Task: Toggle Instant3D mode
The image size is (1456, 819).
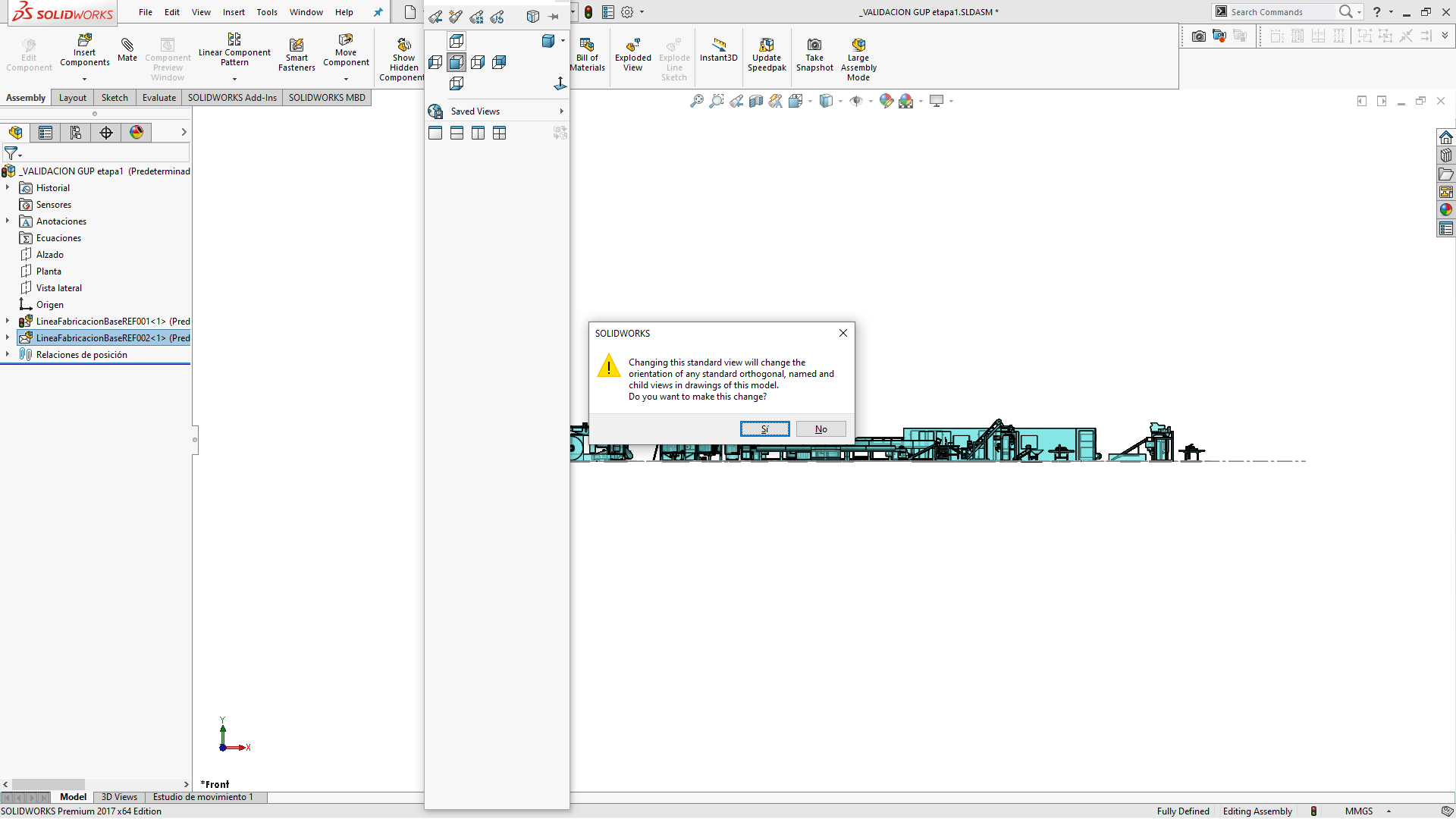Action: coord(718,49)
